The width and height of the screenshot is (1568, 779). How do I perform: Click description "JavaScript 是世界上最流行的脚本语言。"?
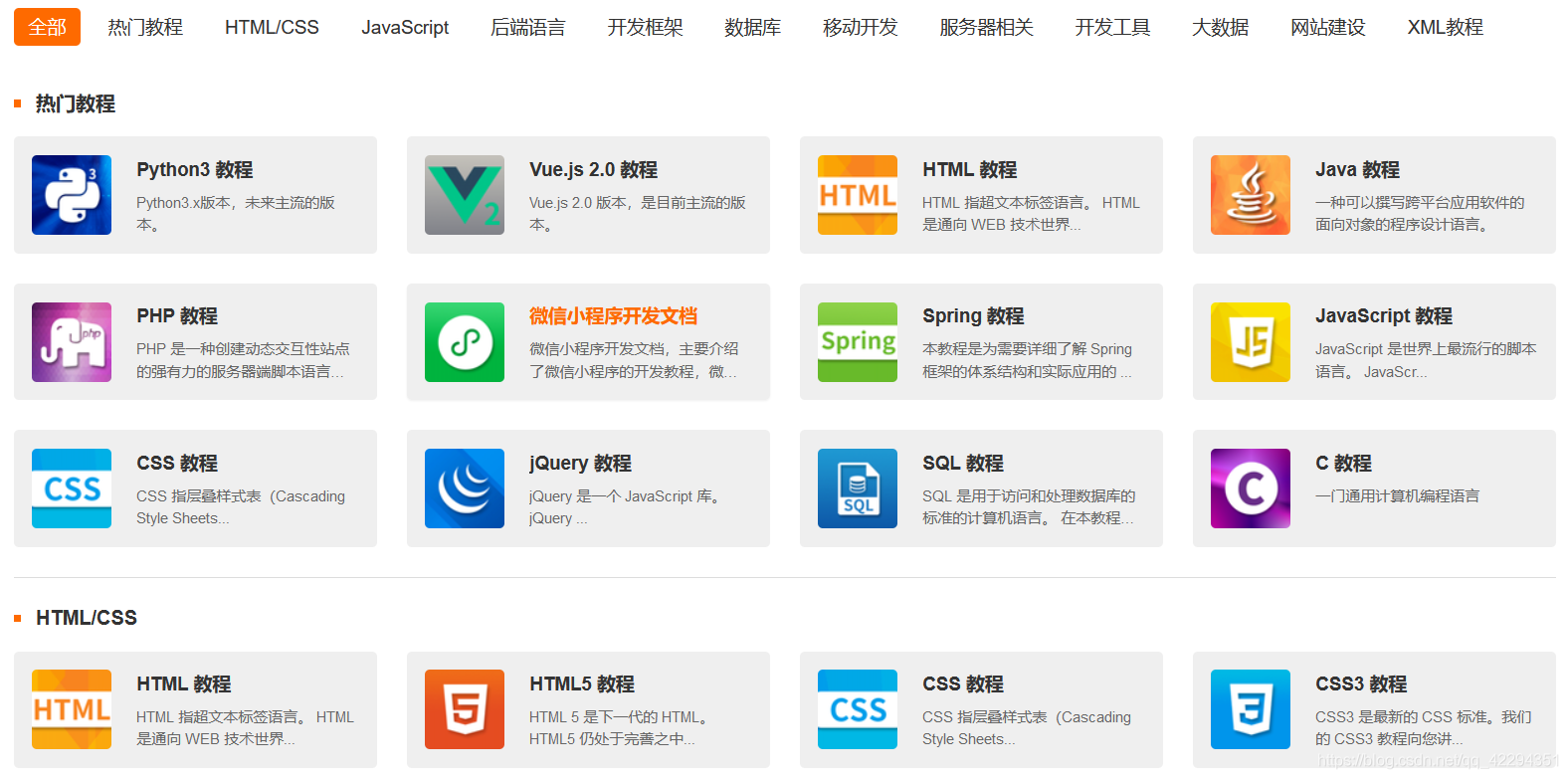coord(1426,360)
